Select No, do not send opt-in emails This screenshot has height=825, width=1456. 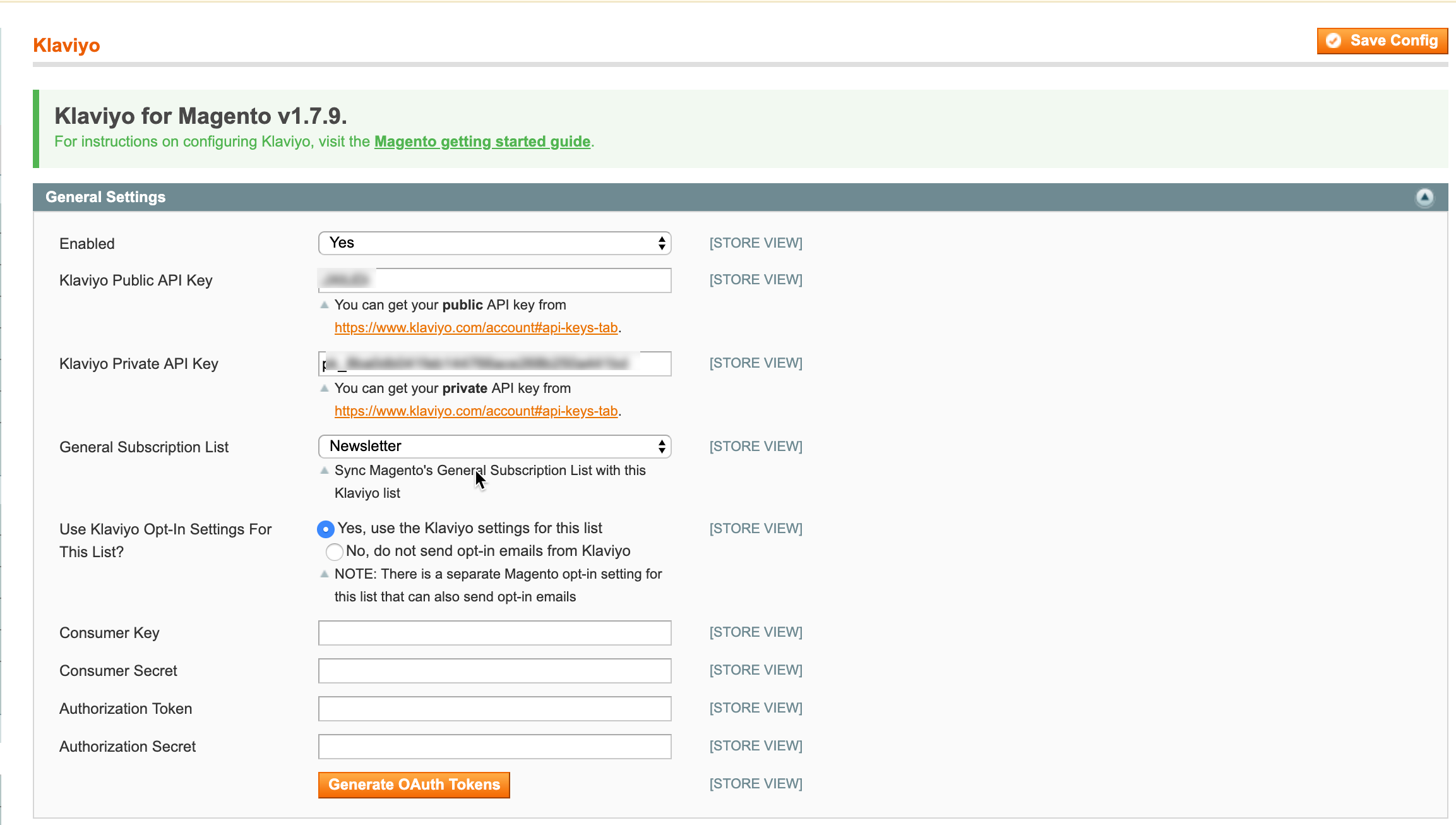click(x=334, y=551)
